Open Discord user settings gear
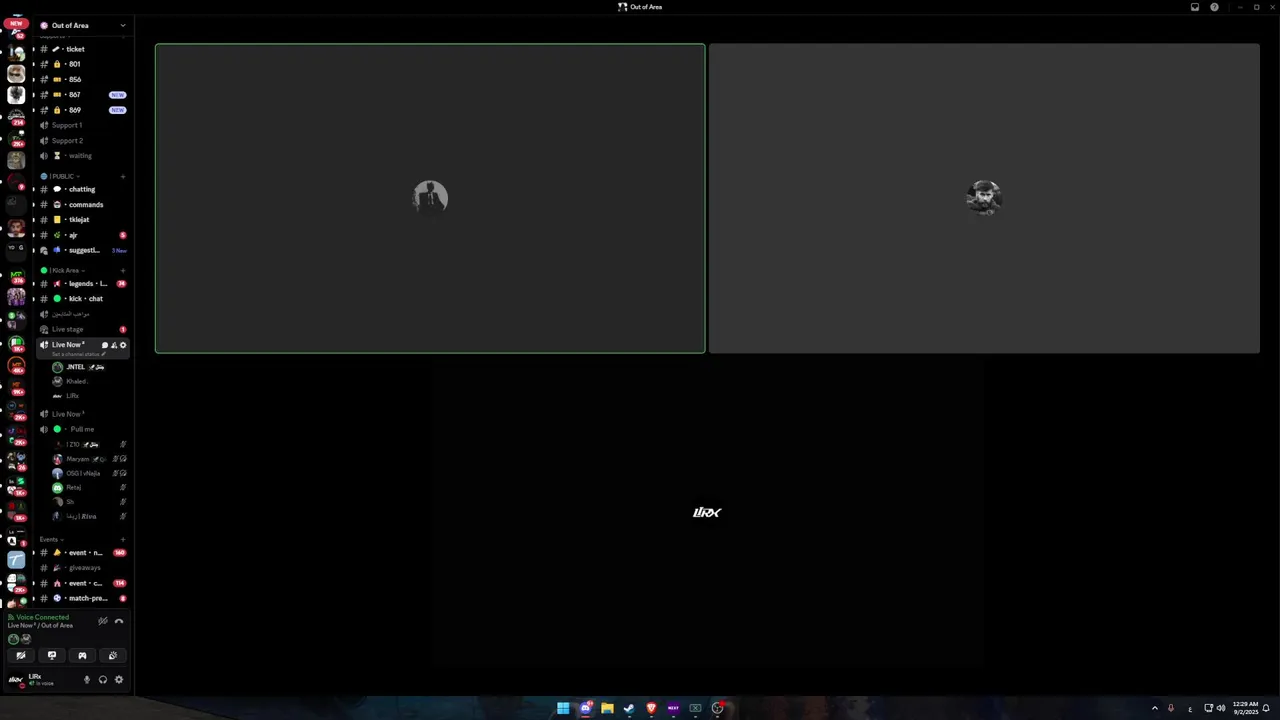The width and height of the screenshot is (1280, 720). point(119,680)
